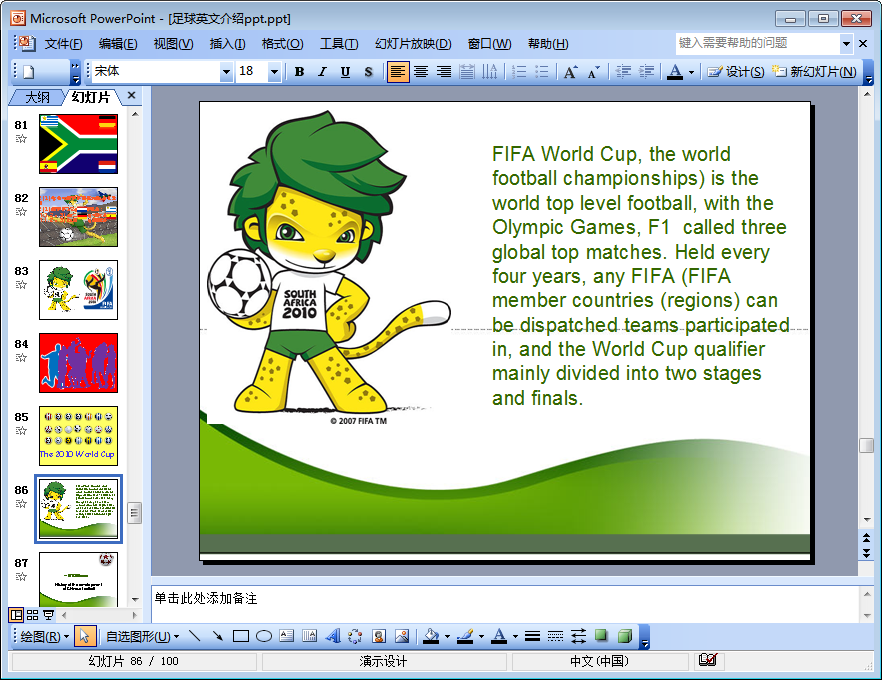Screen dimensions: 882x680
Task: Toggle Italic formatting
Action: tap(322, 71)
